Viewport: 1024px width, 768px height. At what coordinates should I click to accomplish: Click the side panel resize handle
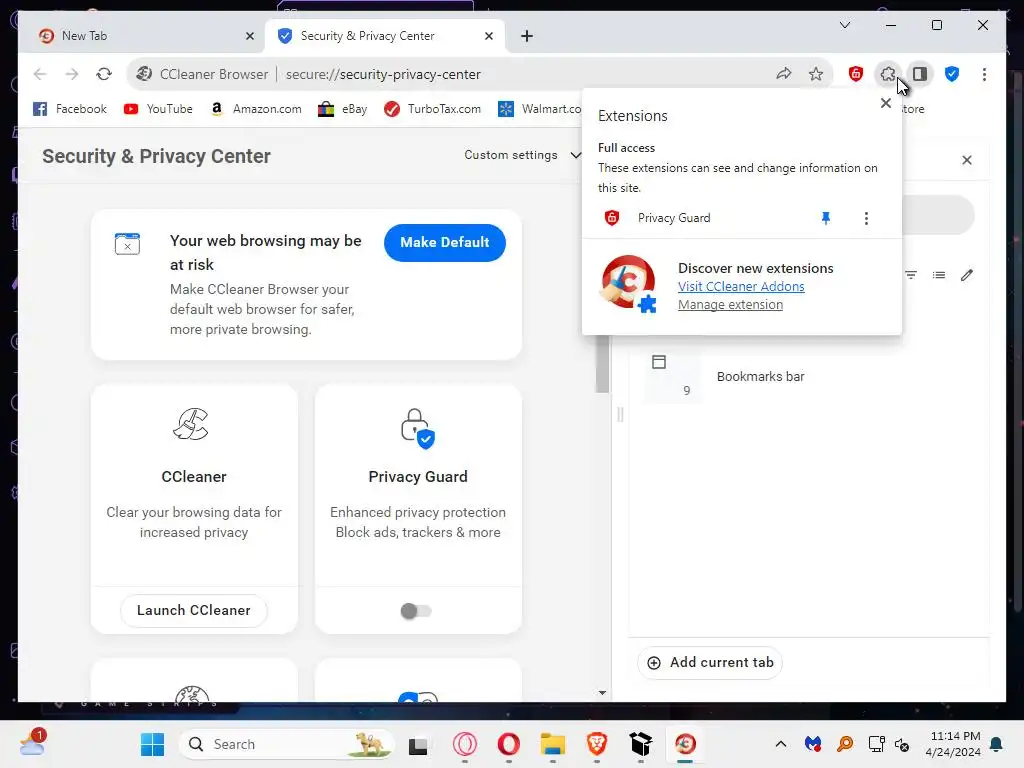coord(620,414)
